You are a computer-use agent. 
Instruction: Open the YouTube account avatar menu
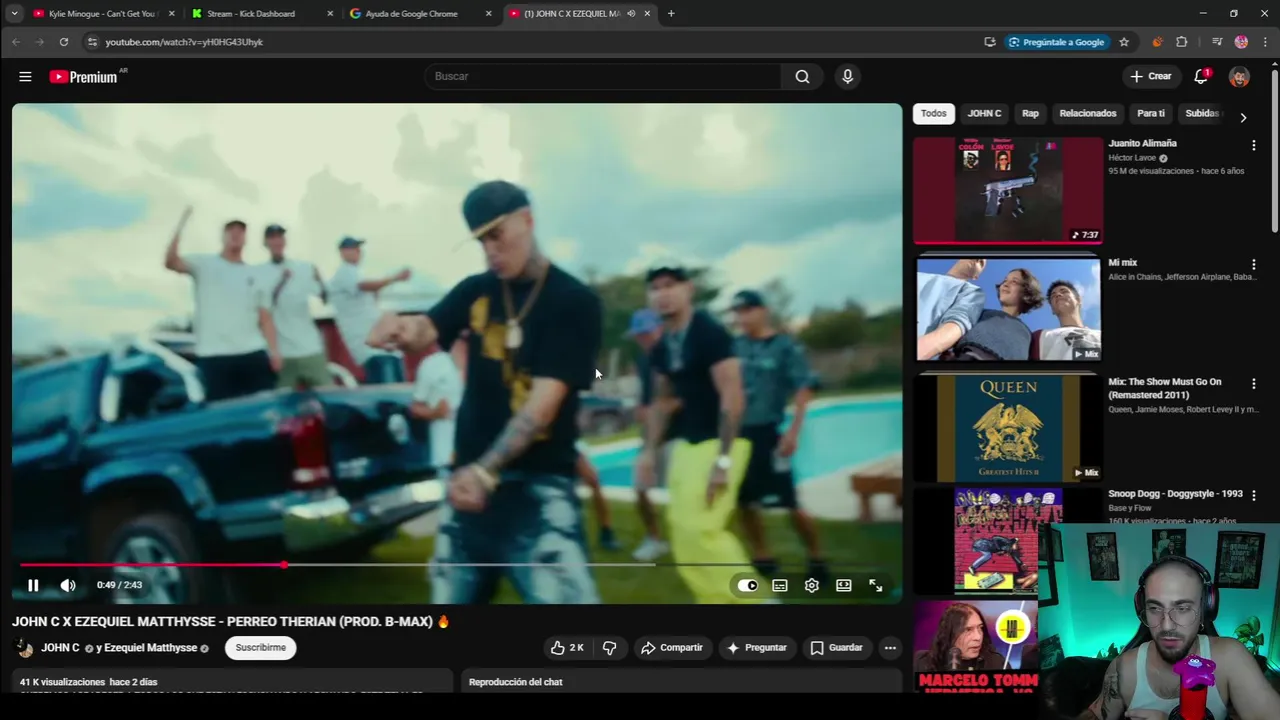coord(1239,76)
